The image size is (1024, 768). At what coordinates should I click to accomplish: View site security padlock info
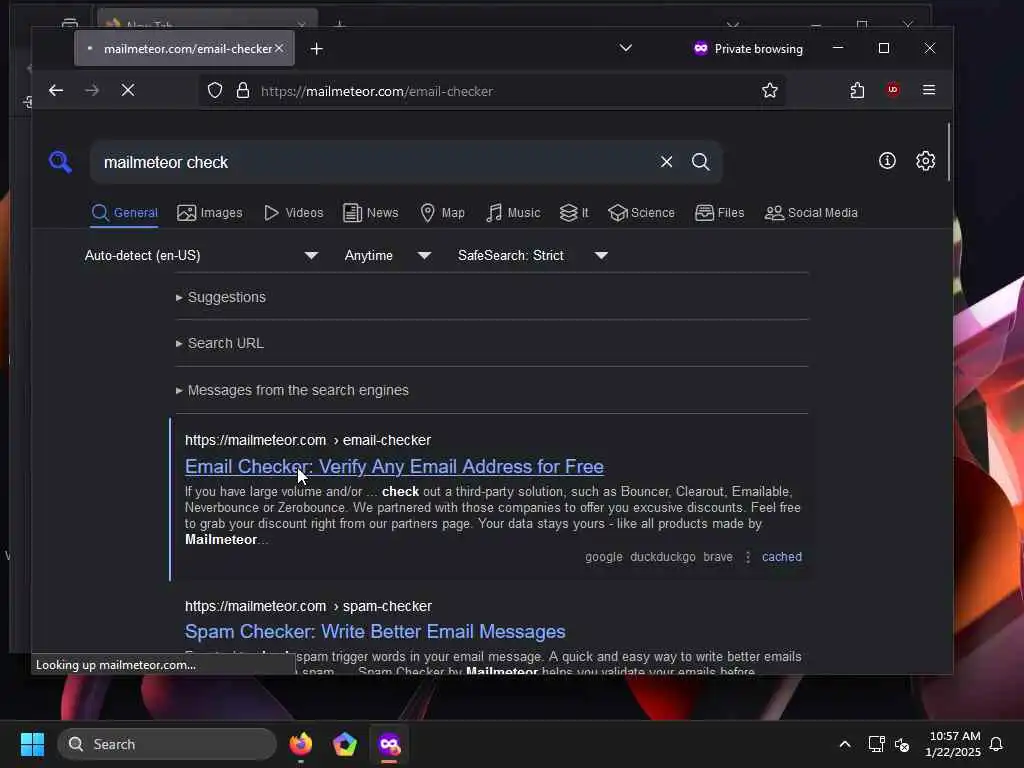pos(243,90)
